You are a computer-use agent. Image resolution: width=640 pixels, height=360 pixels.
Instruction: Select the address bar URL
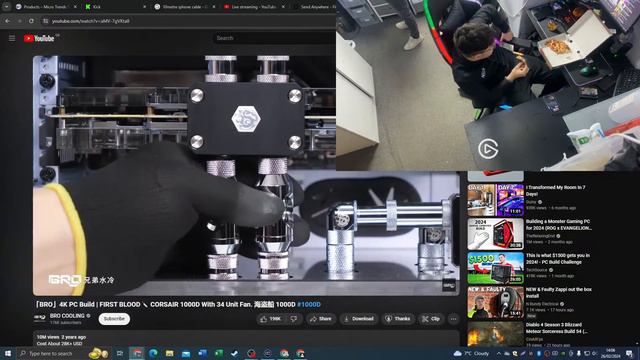(x=91, y=21)
